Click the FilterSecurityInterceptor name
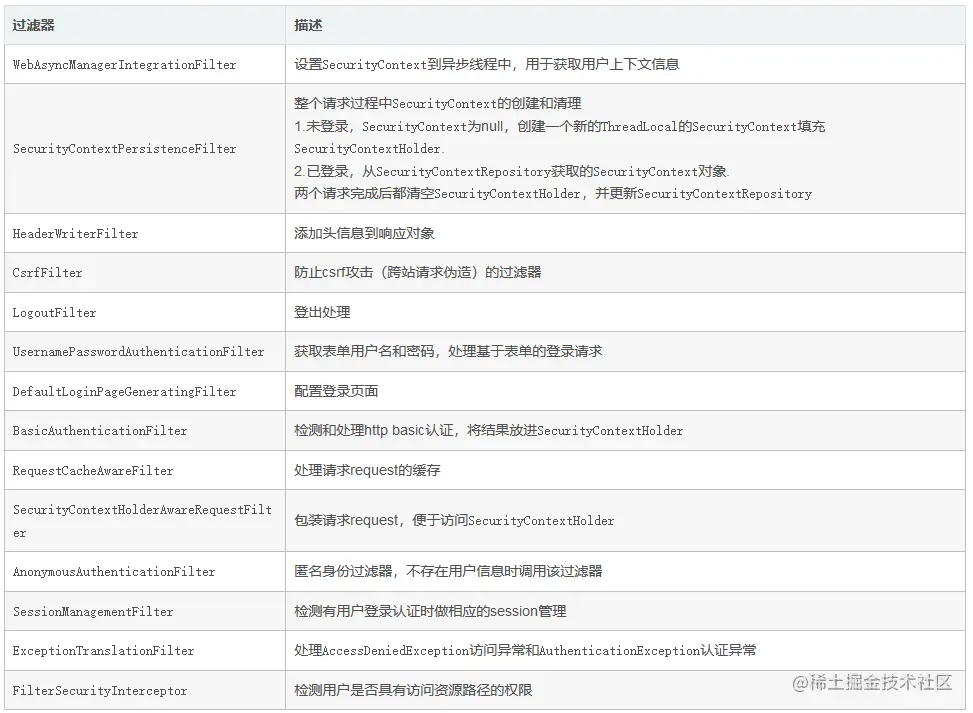 (93, 690)
